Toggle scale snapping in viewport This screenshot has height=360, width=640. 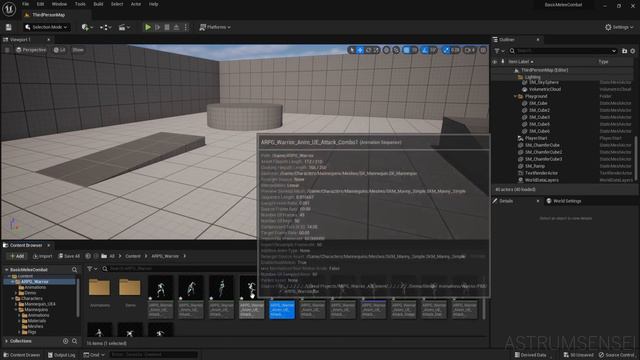(446, 50)
